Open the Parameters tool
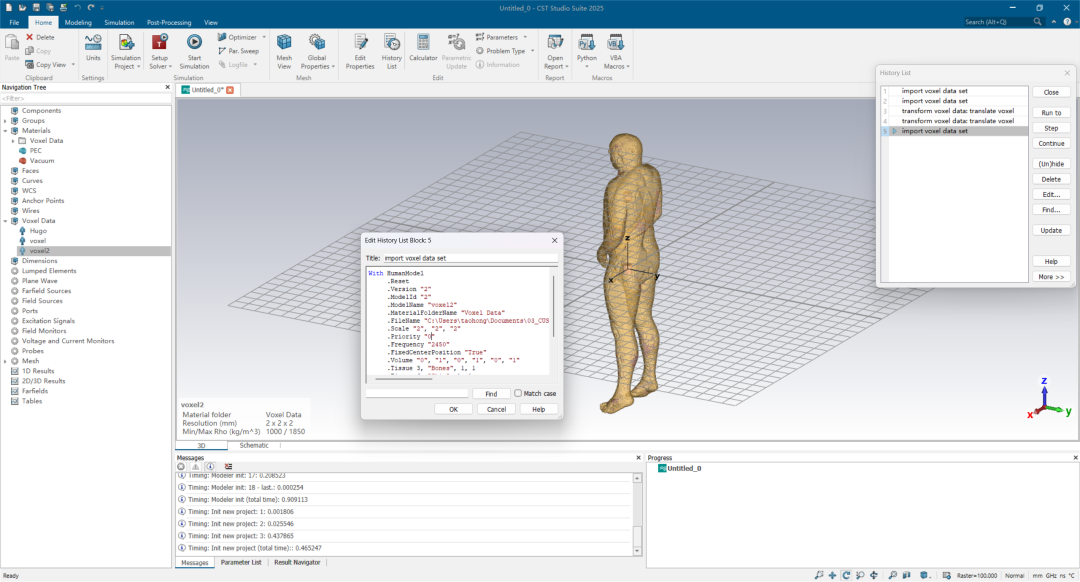The width and height of the screenshot is (1080, 582). pos(497,37)
